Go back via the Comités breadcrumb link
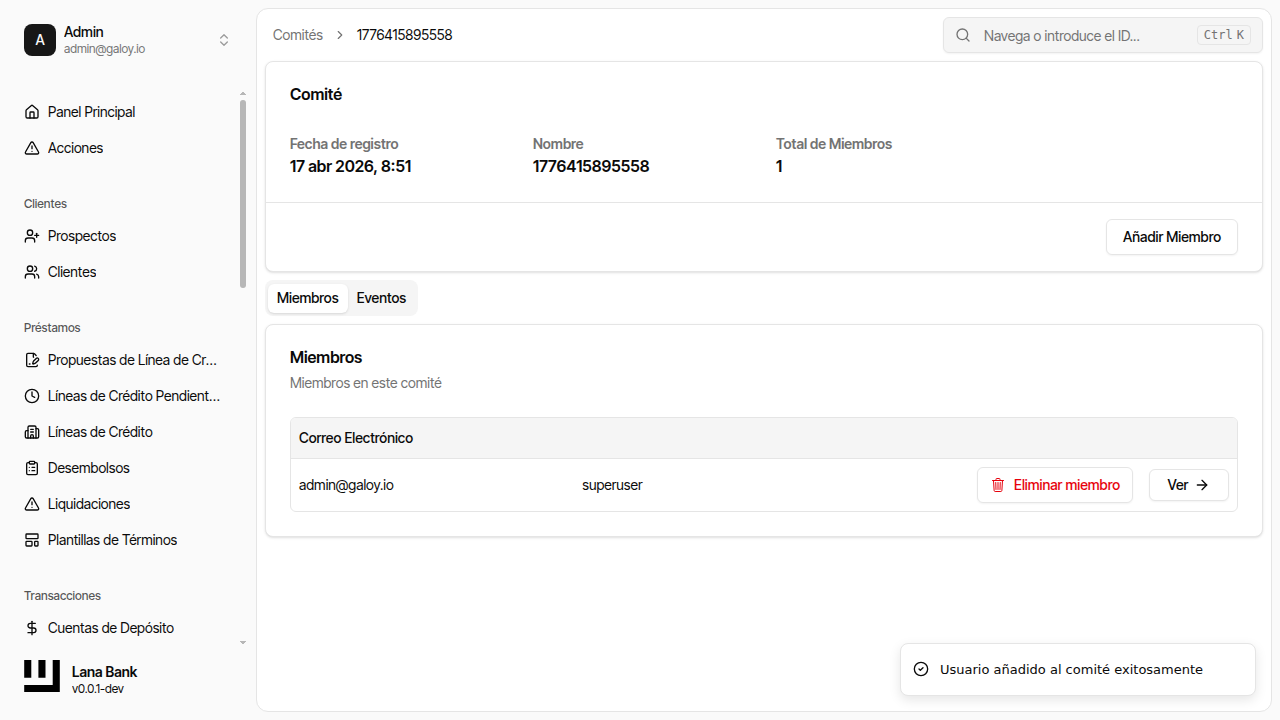Image resolution: width=1280 pixels, height=720 pixels. pos(298,35)
